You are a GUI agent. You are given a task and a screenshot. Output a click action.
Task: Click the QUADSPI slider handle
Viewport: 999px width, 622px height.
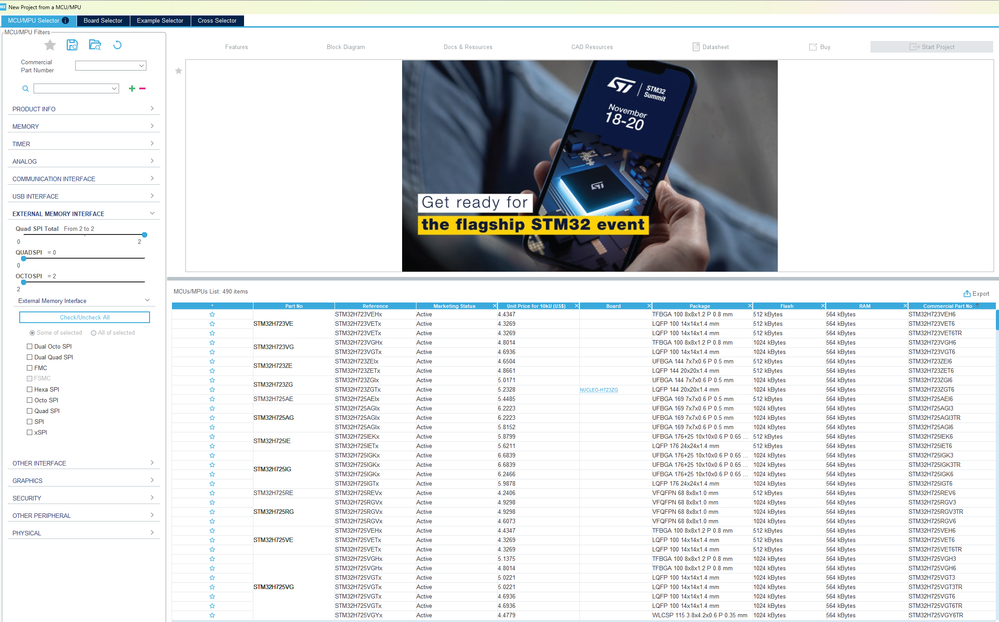click(x=24, y=258)
